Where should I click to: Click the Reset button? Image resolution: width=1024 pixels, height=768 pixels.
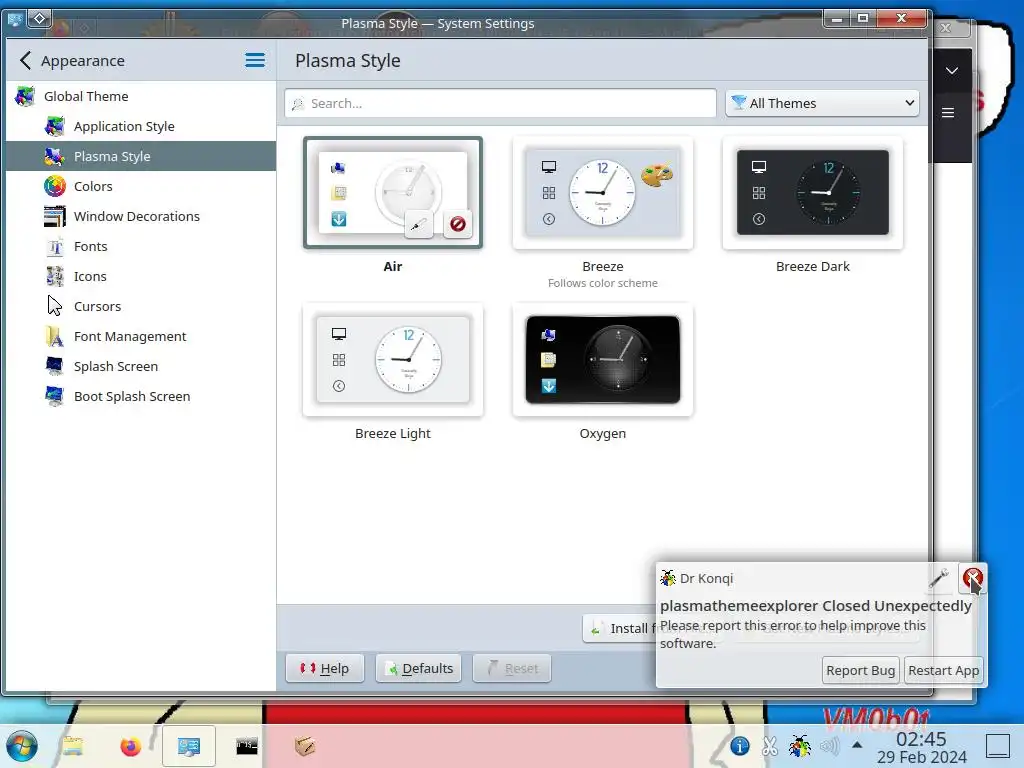[512, 669]
